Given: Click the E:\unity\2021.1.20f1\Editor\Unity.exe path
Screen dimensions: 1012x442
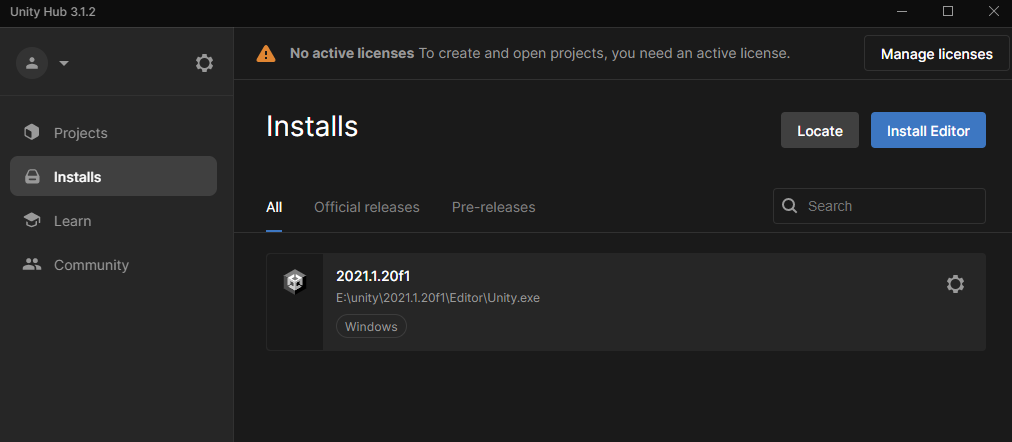Looking at the screenshot, I should click(438, 298).
